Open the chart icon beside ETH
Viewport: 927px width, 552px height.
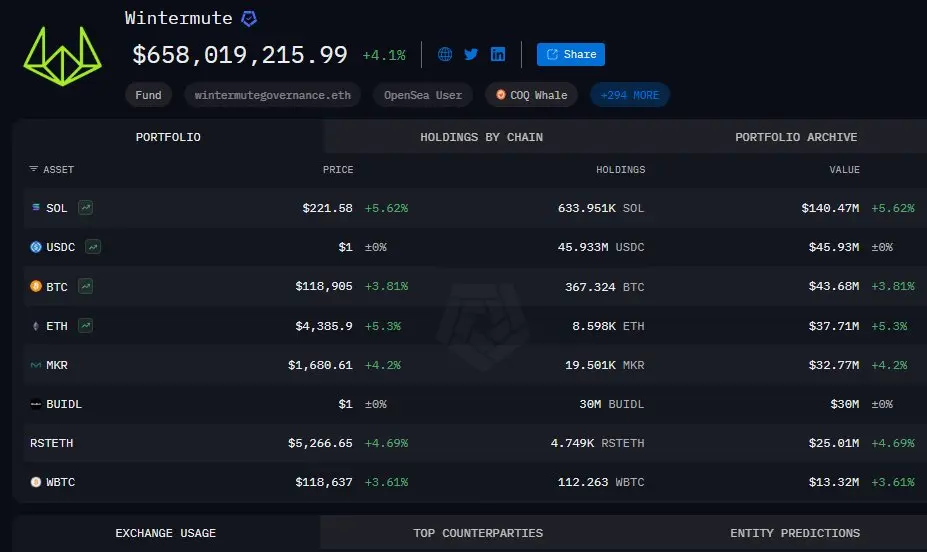[x=86, y=325]
